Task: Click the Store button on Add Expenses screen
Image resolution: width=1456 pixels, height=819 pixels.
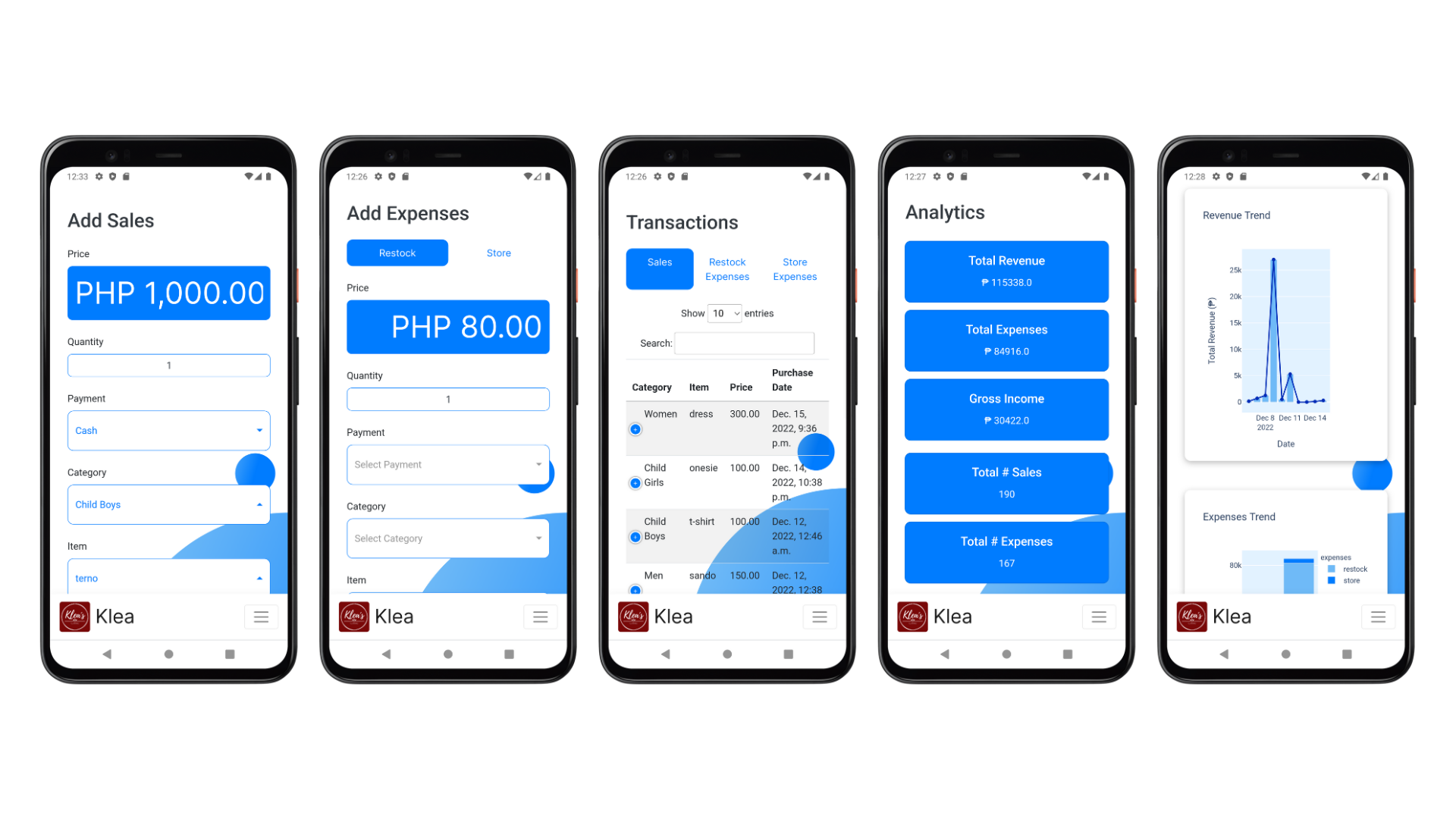Action: pos(498,252)
